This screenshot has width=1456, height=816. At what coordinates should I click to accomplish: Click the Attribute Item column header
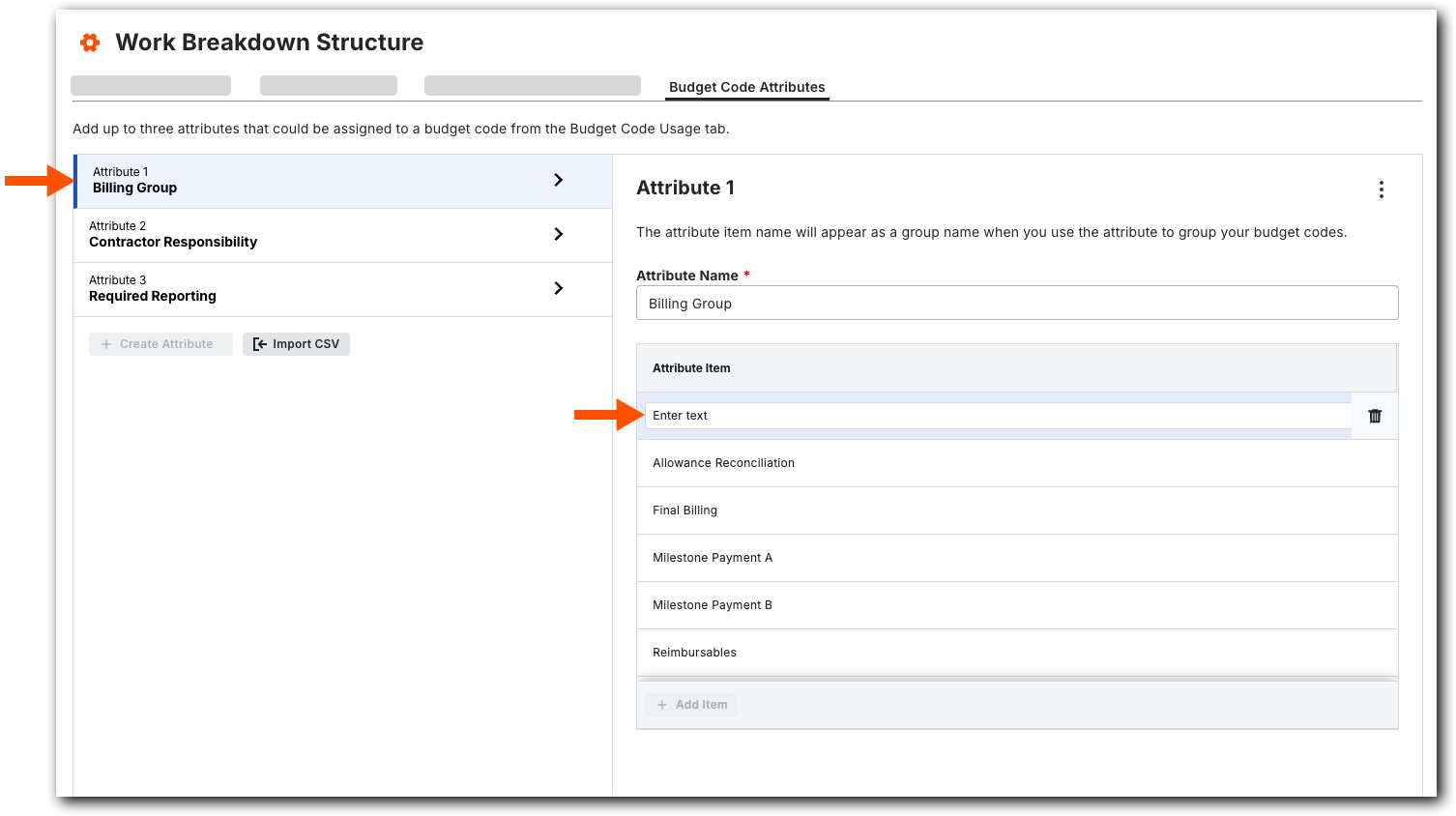692,368
